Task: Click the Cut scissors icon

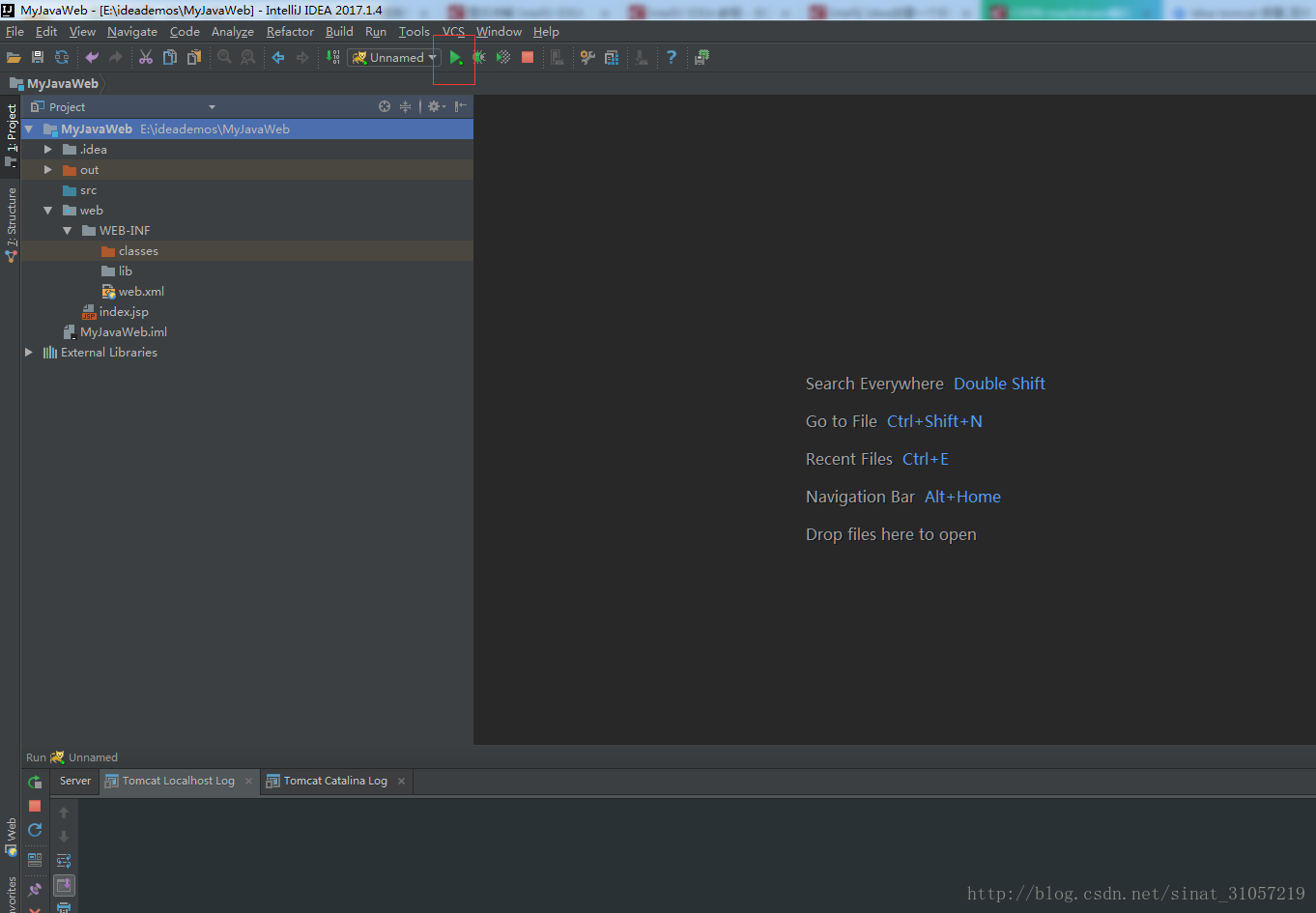Action: (146, 58)
